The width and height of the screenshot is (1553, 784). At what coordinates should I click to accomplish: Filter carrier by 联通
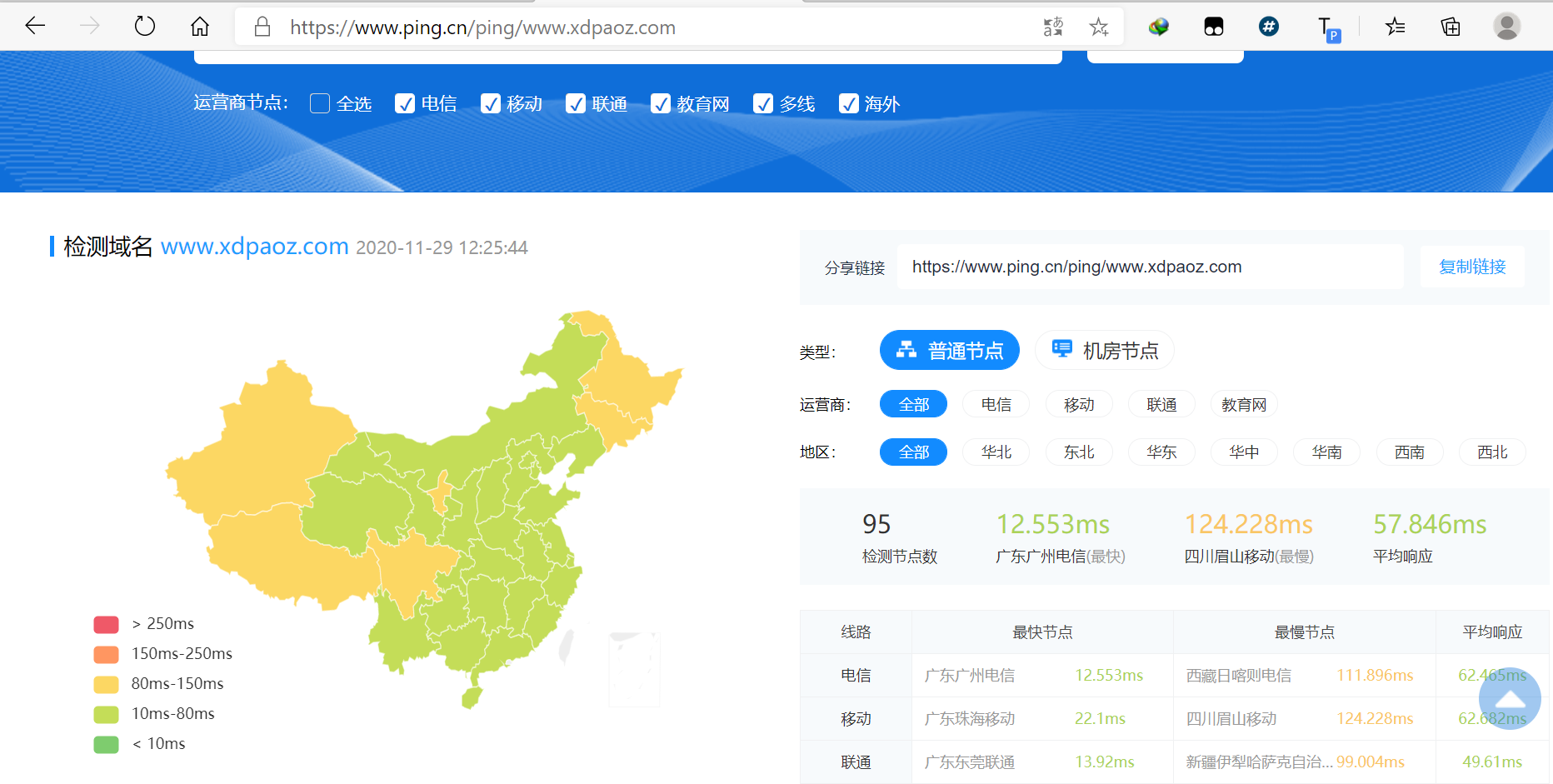1161,404
